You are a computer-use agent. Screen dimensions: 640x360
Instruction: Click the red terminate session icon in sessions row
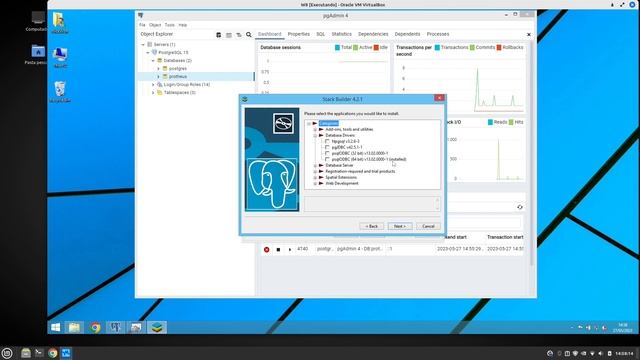[267, 249]
